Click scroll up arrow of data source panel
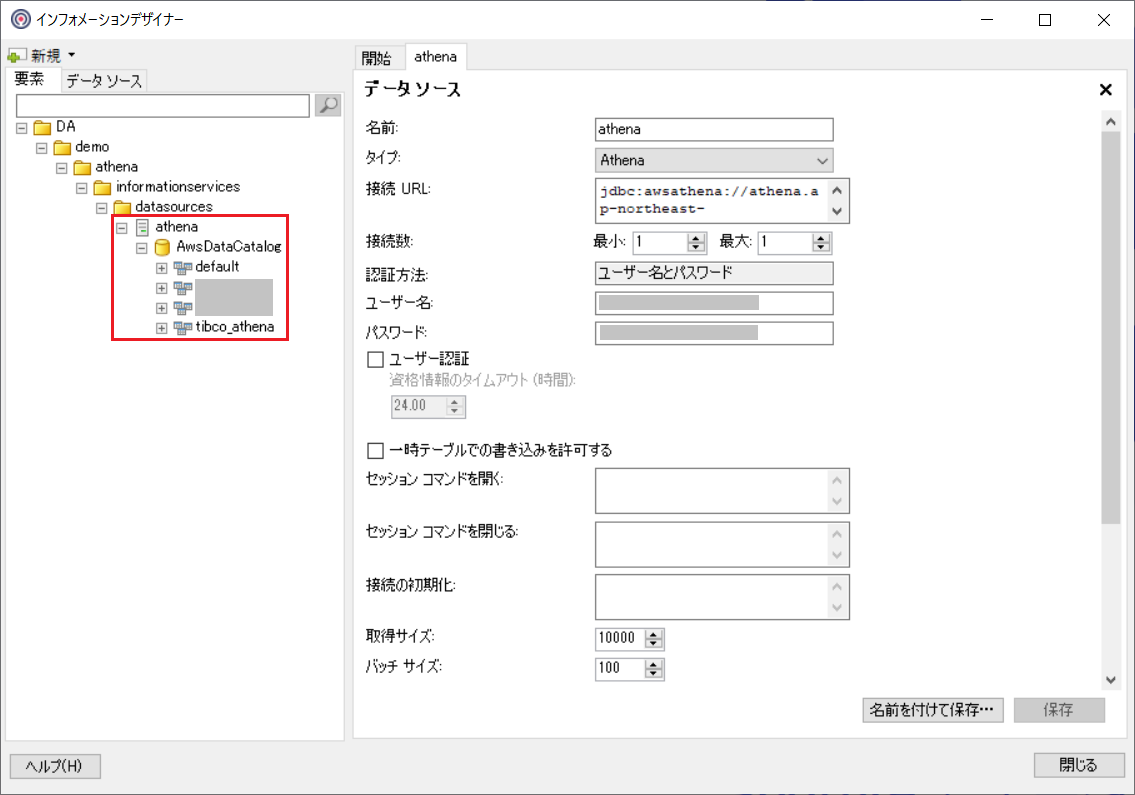Image resolution: width=1135 pixels, height=795 pixels. click(1110, 122)
